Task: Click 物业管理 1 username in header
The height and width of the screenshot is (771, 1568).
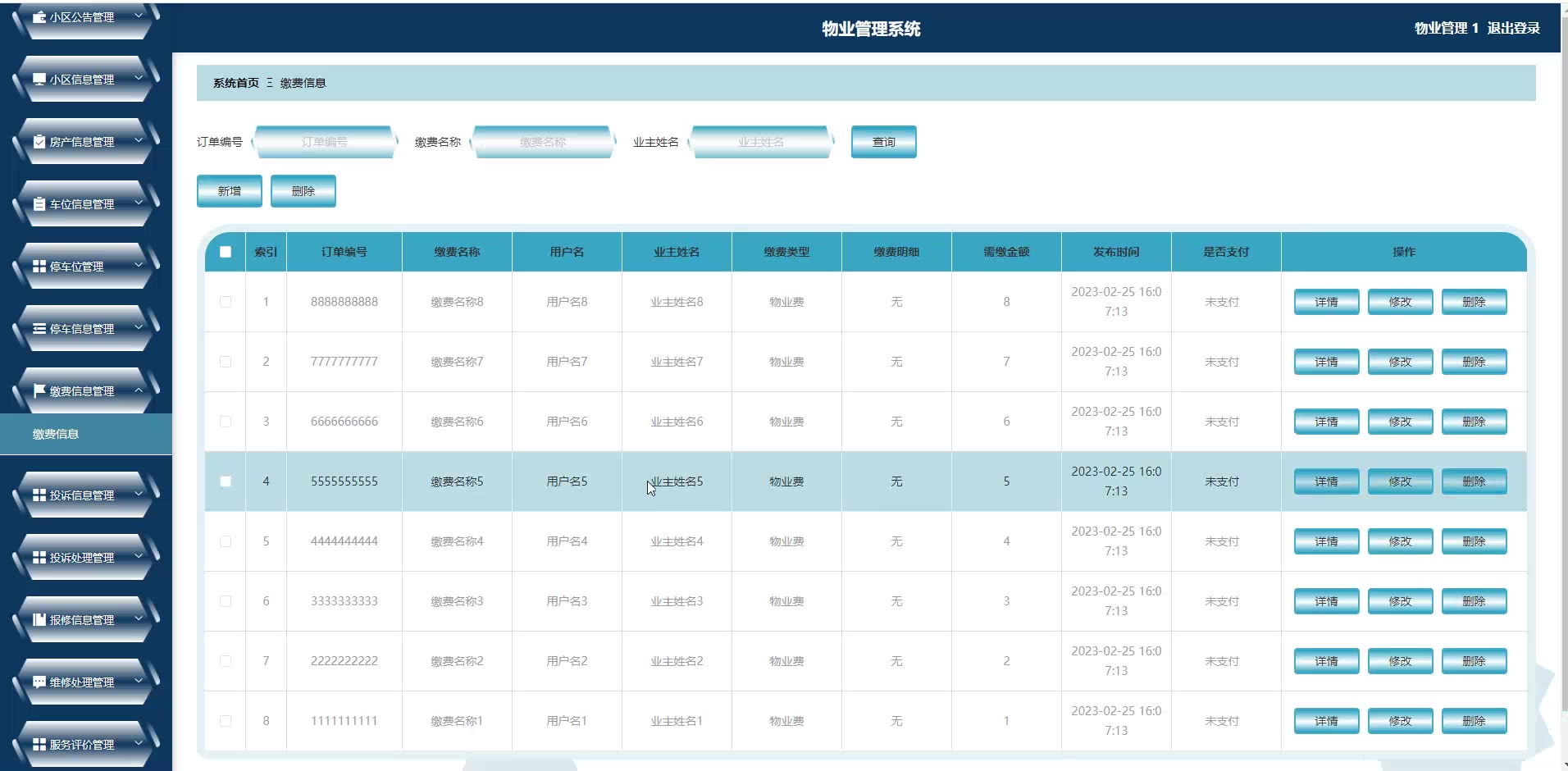Action: 1447,28
